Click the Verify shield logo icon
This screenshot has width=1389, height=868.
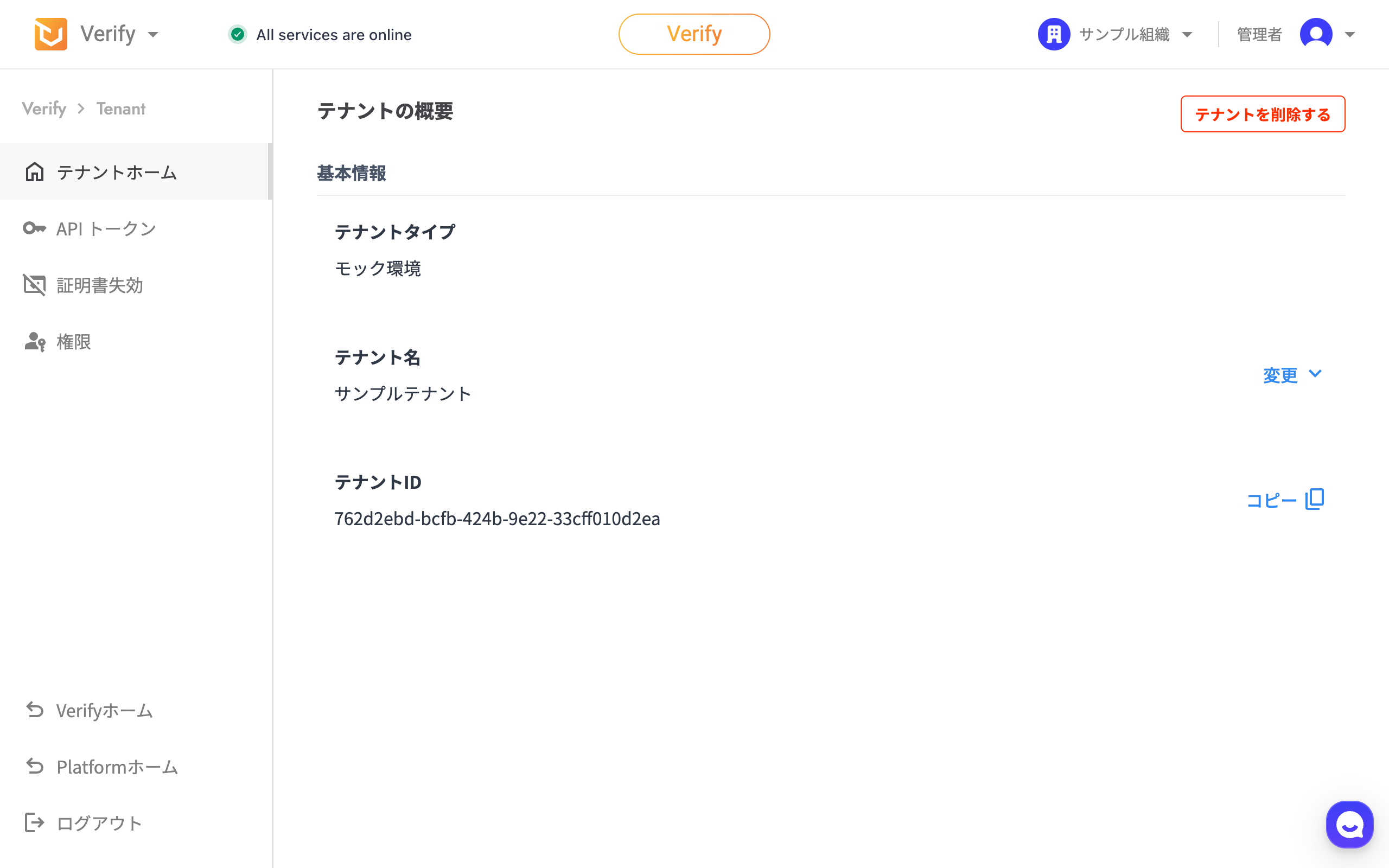click(x=50, y=34)
